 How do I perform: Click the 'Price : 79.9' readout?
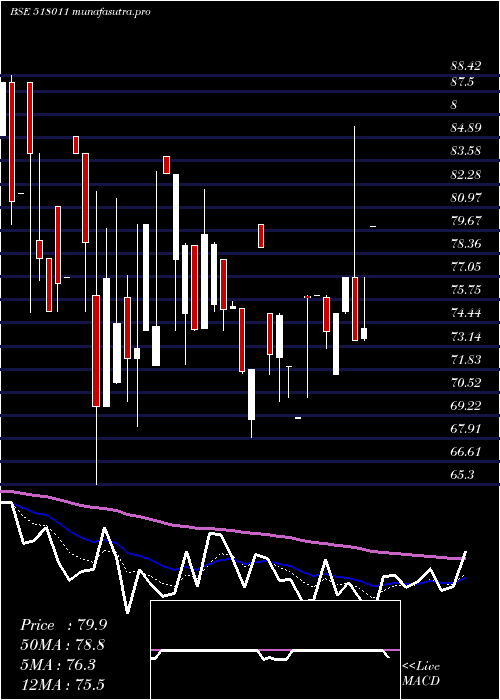tap(64, 625)
